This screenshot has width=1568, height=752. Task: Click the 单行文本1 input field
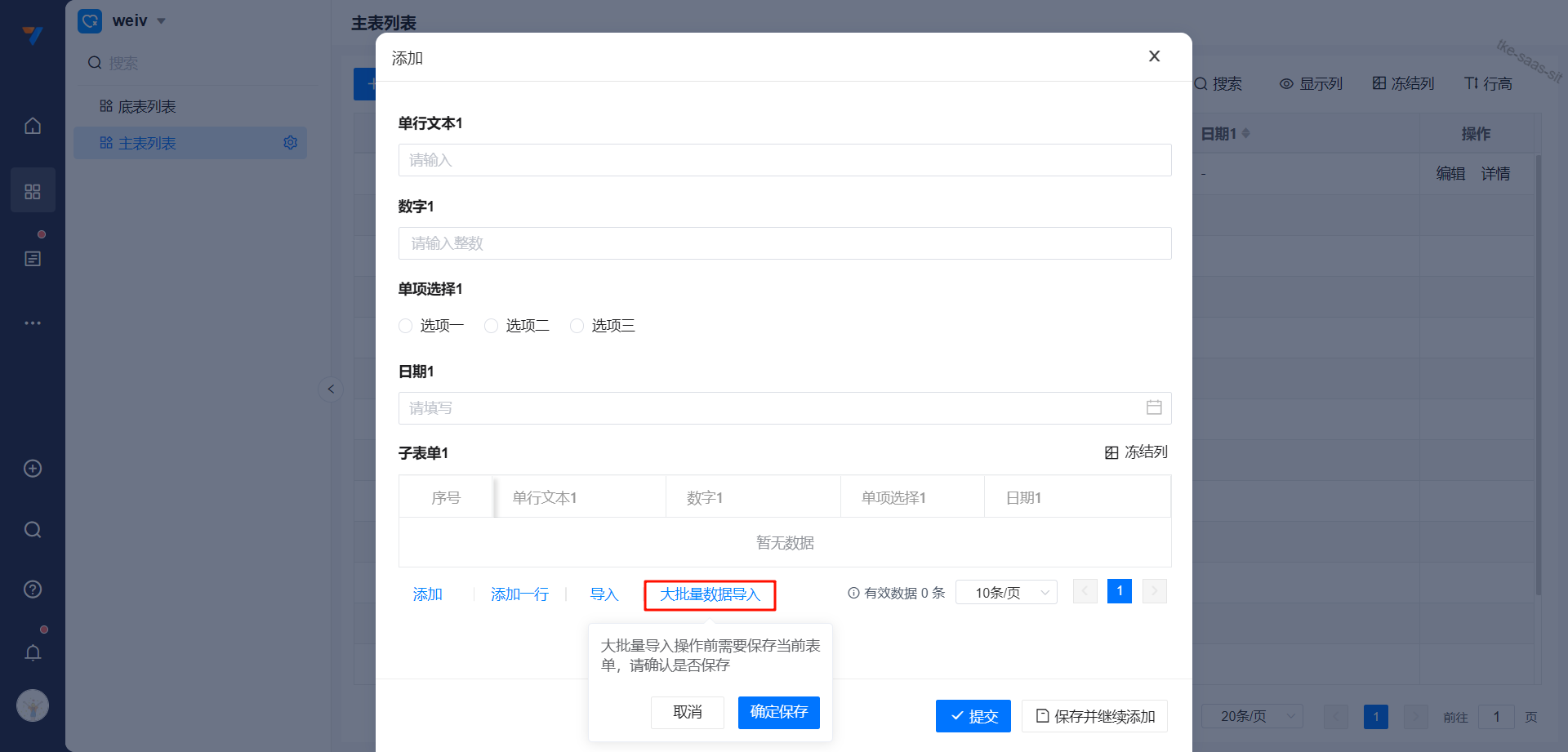[x=784, y=160]
